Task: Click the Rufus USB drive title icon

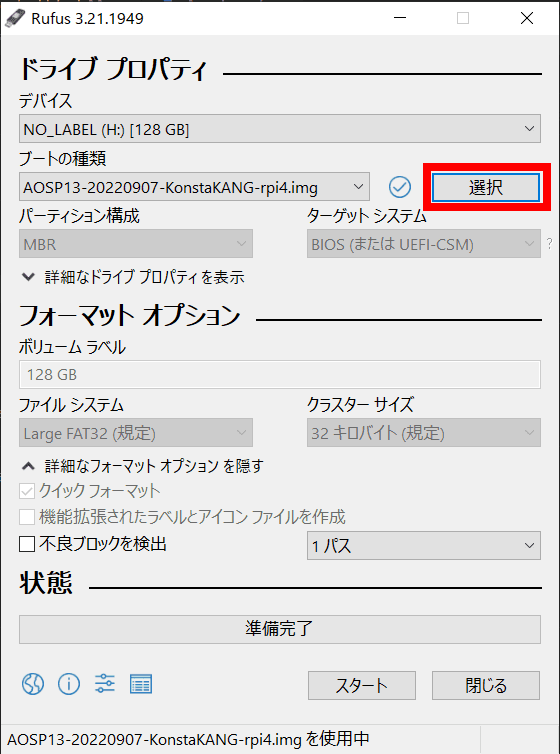Action: [15, 18]
